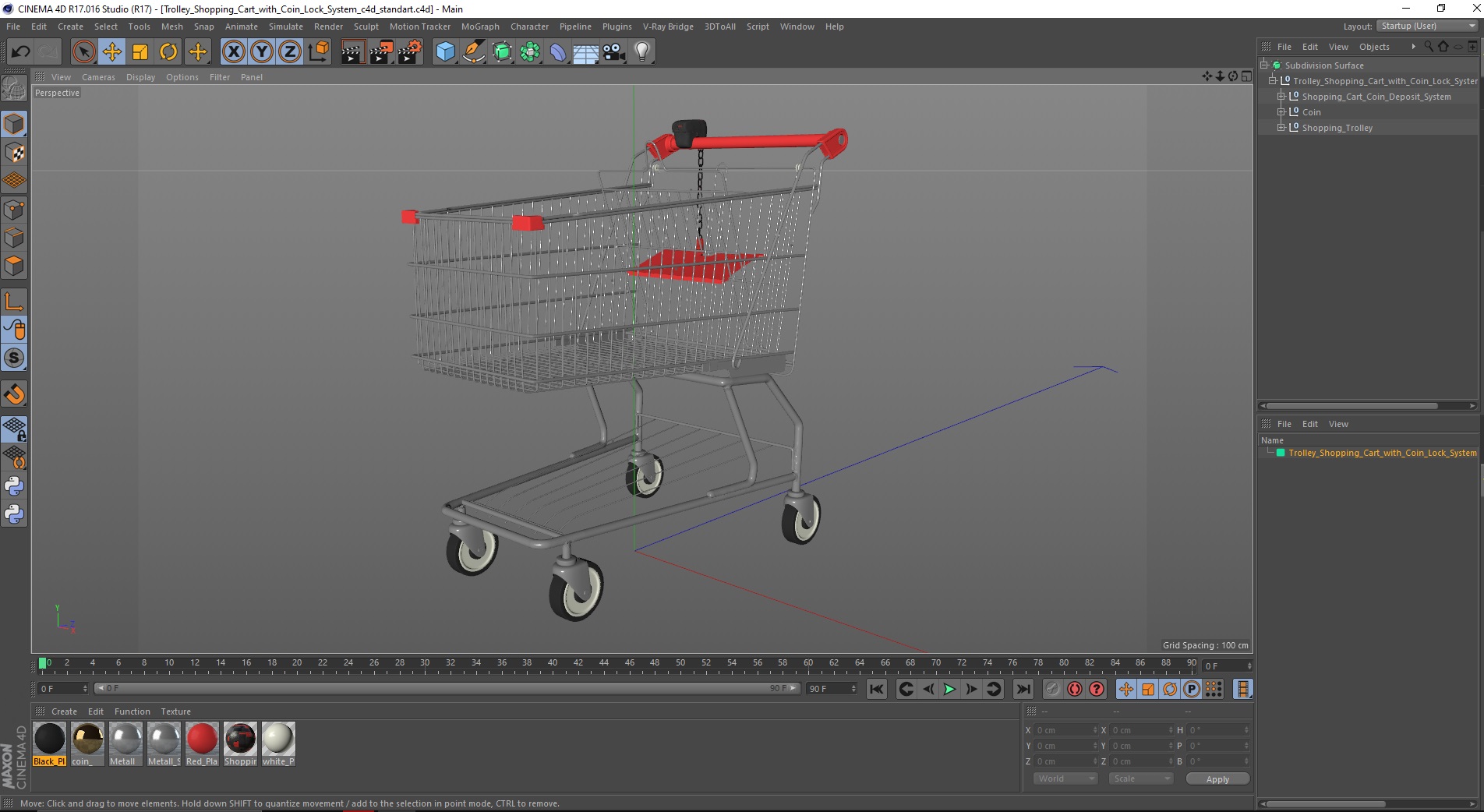The height and width of the screenshot is (812, 1484).
Task: Open Material Manager Create menu
Action: (x=64, y=711)
